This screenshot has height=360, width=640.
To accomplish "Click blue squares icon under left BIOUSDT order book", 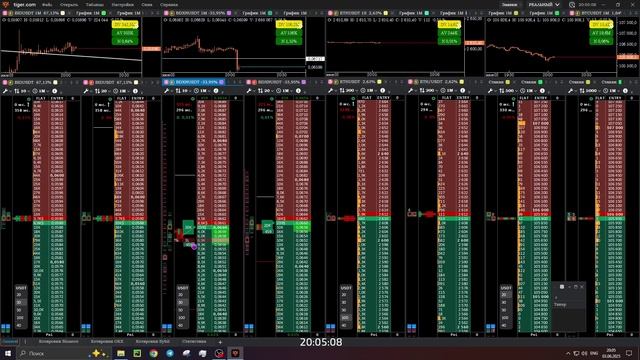I will tap(5, 327).
